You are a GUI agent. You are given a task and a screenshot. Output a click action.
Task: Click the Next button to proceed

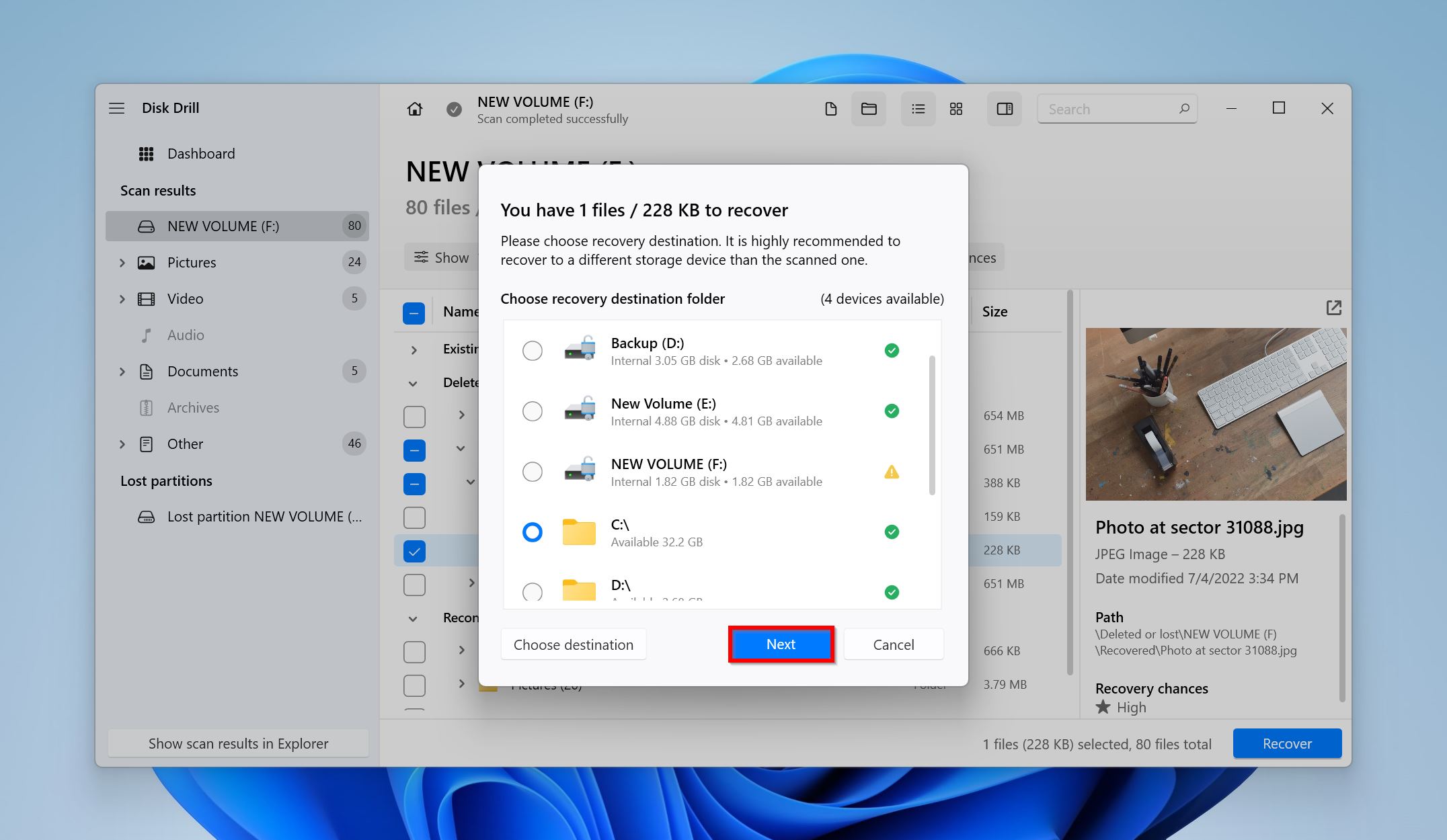coord(780,644)
